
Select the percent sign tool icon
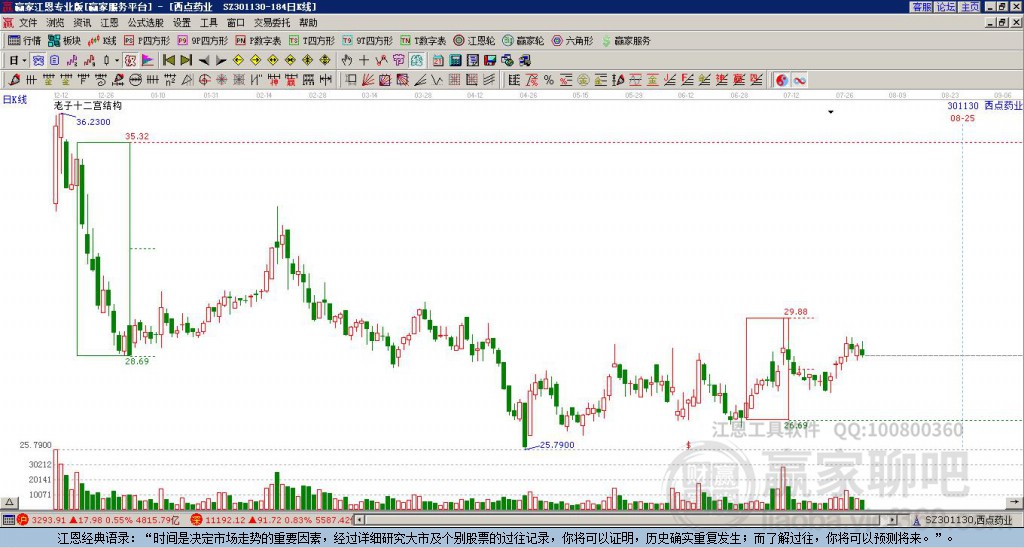point(549,80)
